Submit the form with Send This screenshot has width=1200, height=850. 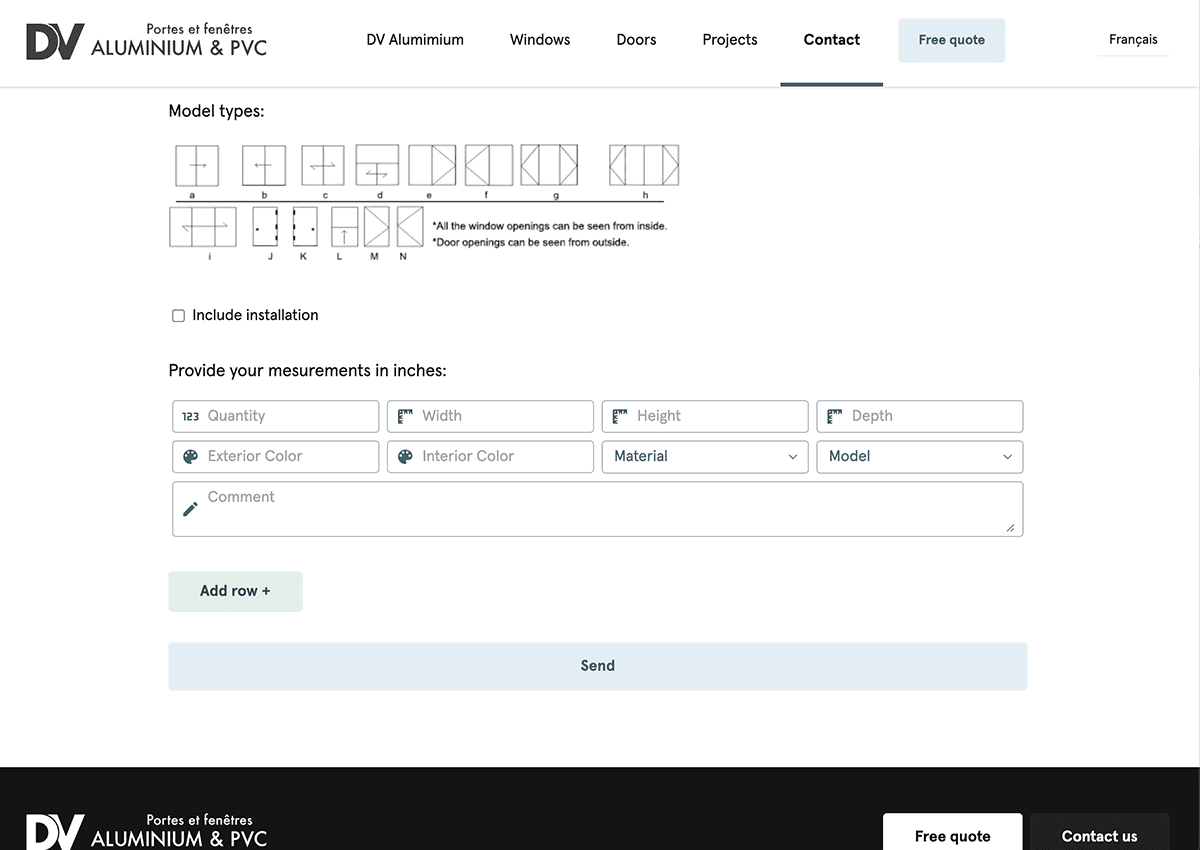pos(597,666)
